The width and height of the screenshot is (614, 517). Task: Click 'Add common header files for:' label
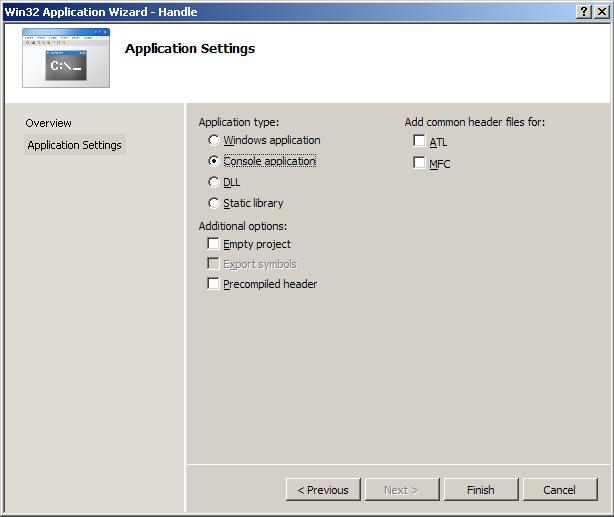coord(475,122)
